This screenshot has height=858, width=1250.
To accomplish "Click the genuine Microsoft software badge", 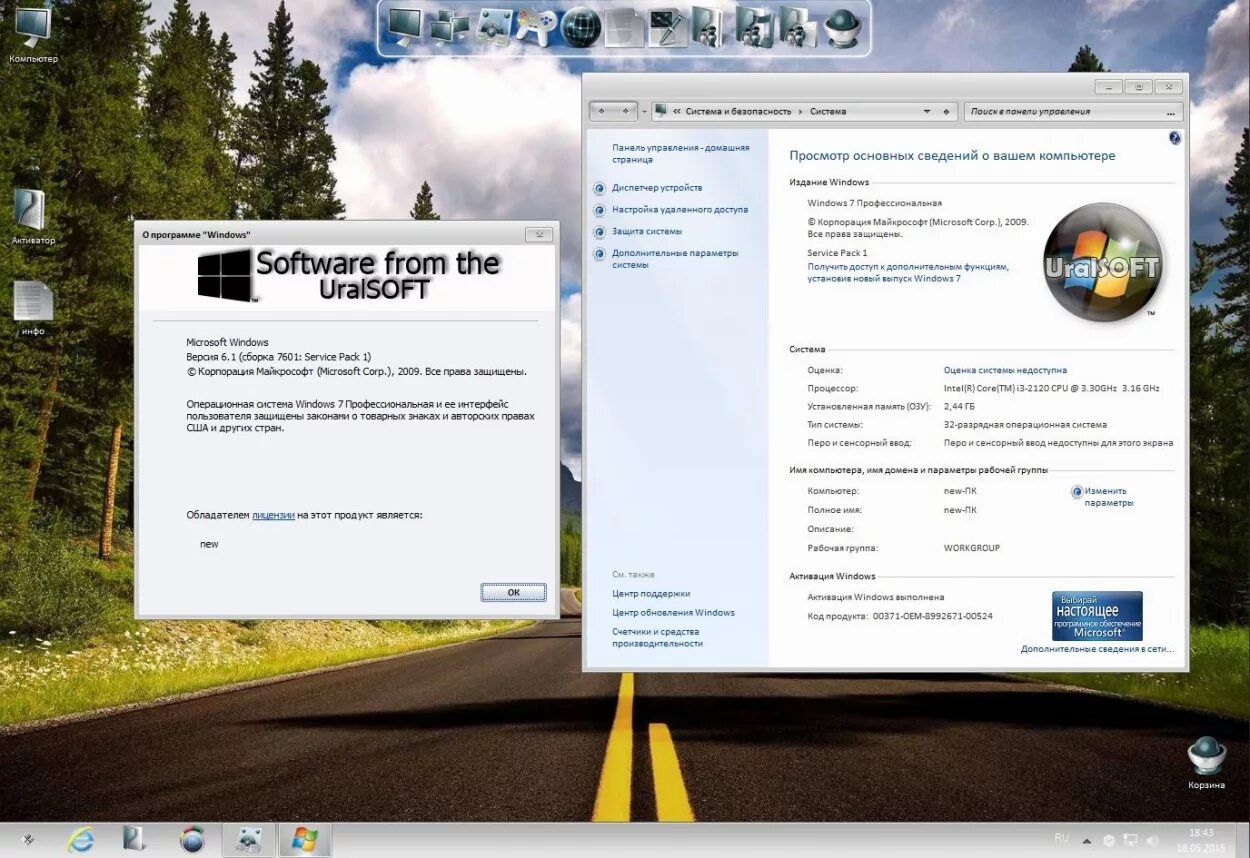I will click(x=1097, y=615).
